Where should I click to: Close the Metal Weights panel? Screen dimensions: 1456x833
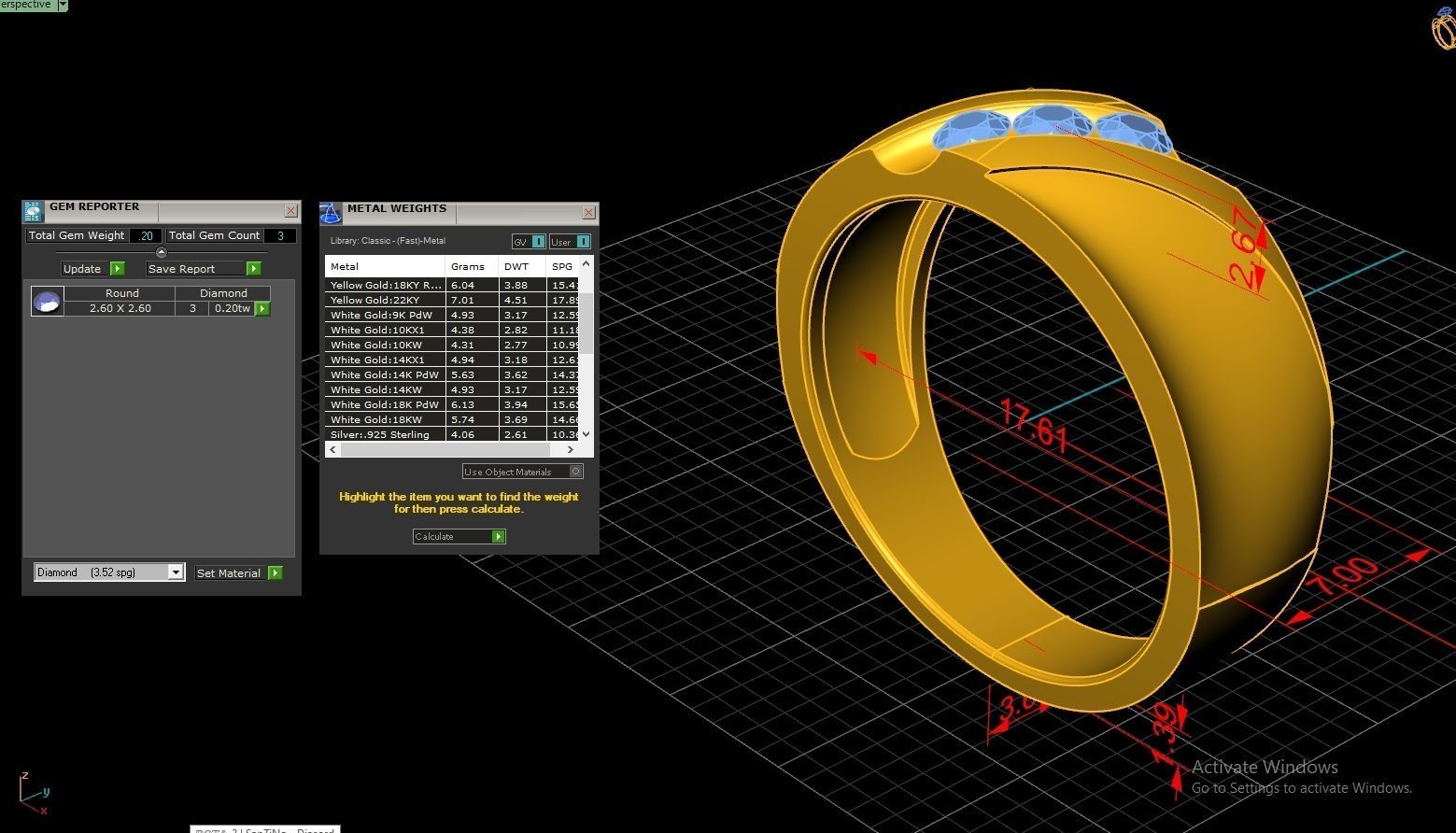588,213
